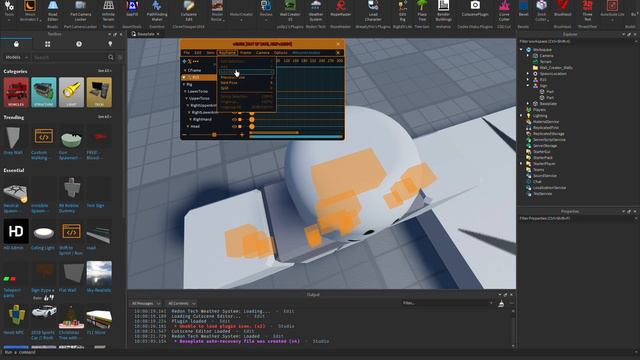The image size is (640, 360).
Task: Expand the Baseplate node in Explorer
Action: click(x=528, y=104)
